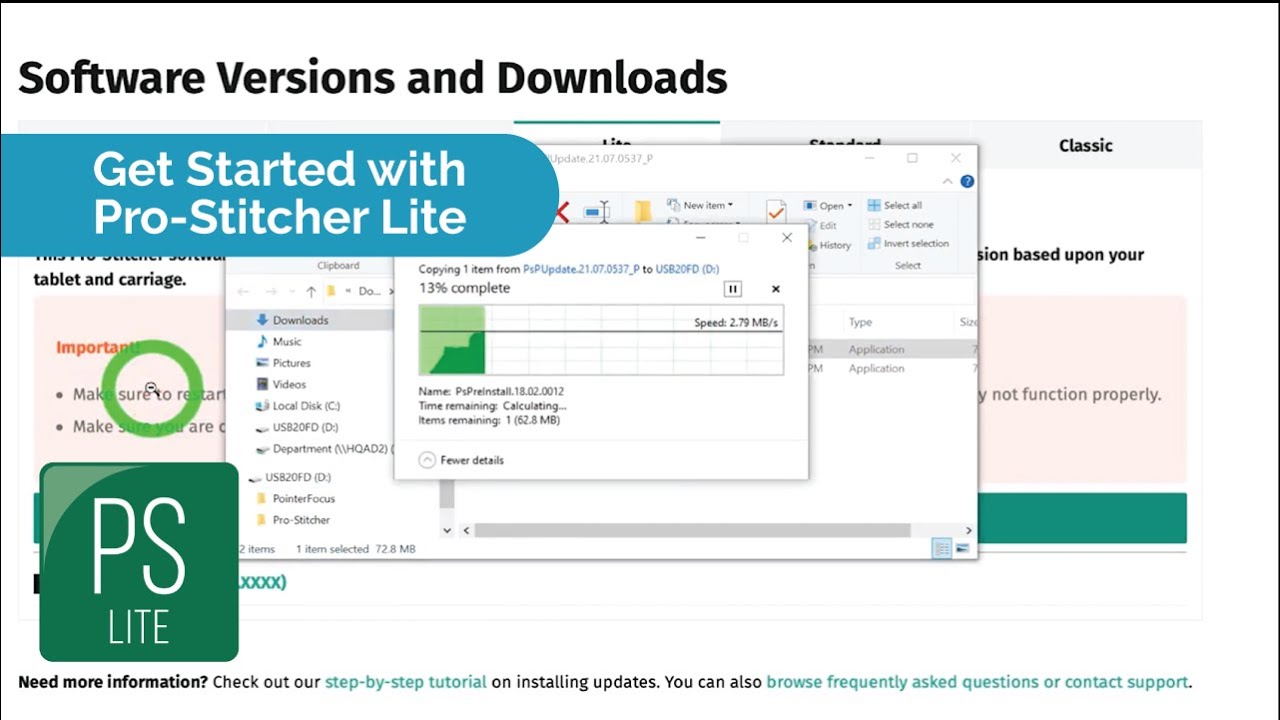1280x720 pixels.
Task: Click Select all in the ribbon
Action: click(x=895, y=205)
